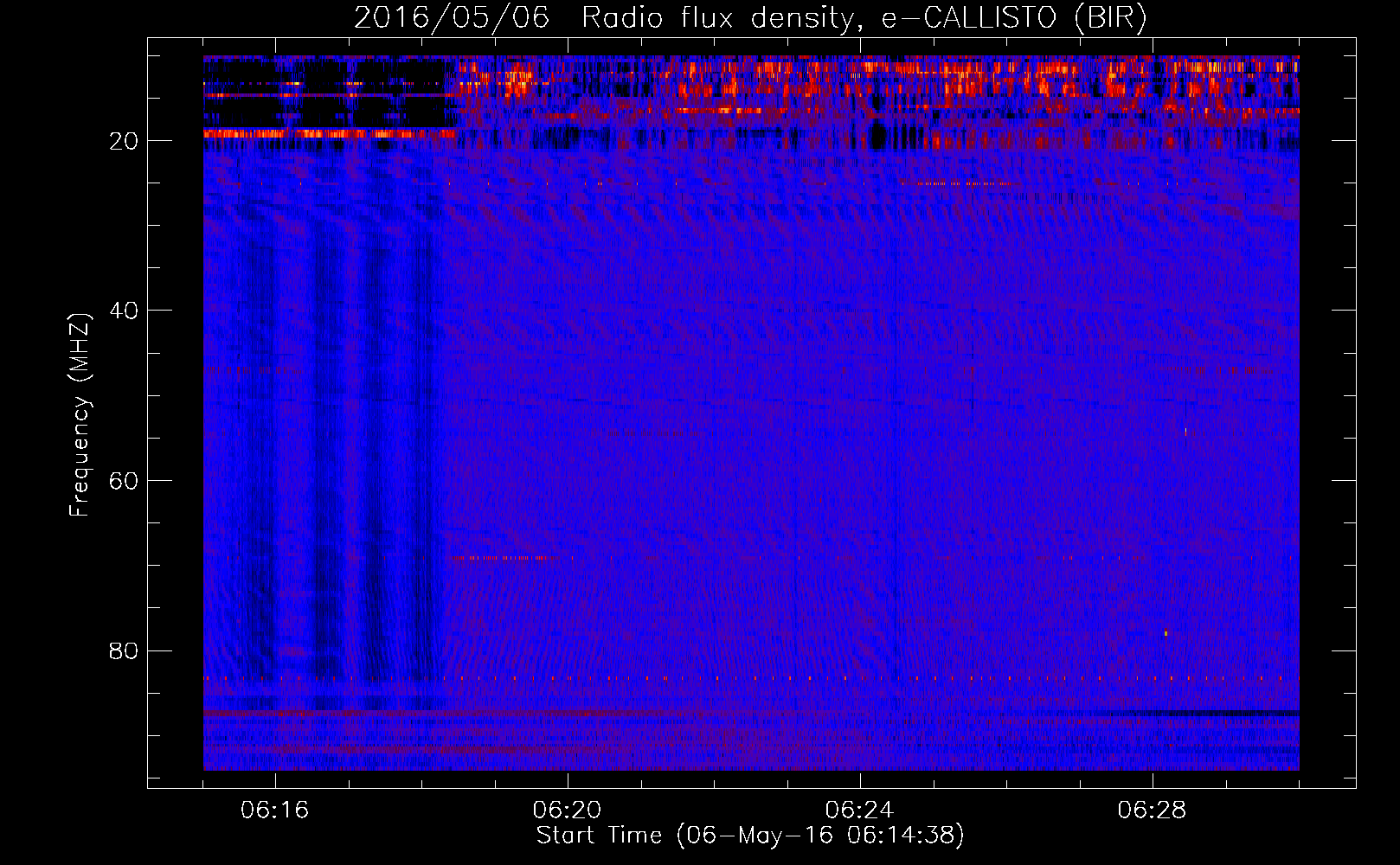Screen dimensions: 1400x865
Task: Click the 60 frequency axis label
Action: (x=125, y=481)
